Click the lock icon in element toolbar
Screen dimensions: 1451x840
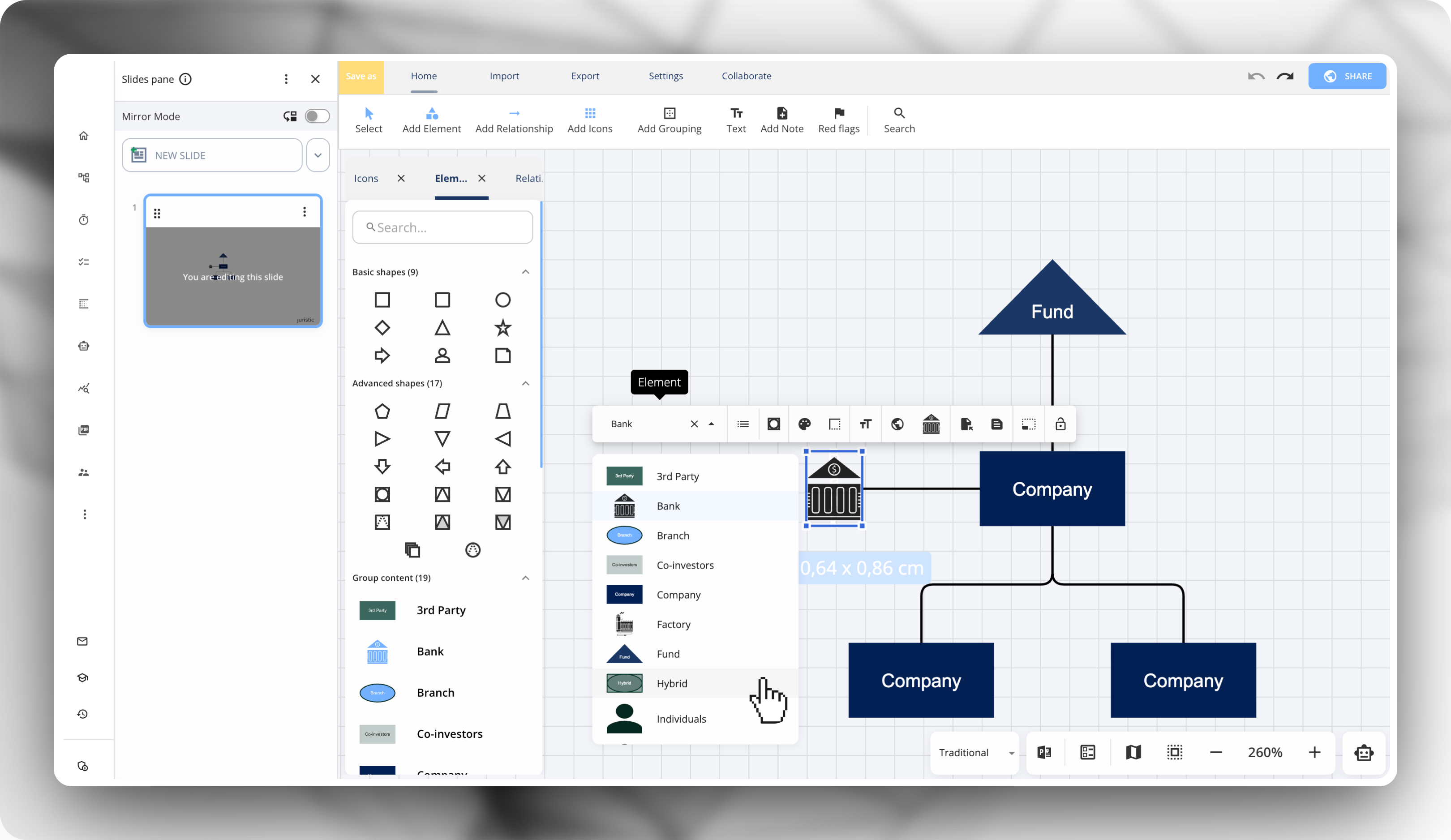pos(1060,424)
